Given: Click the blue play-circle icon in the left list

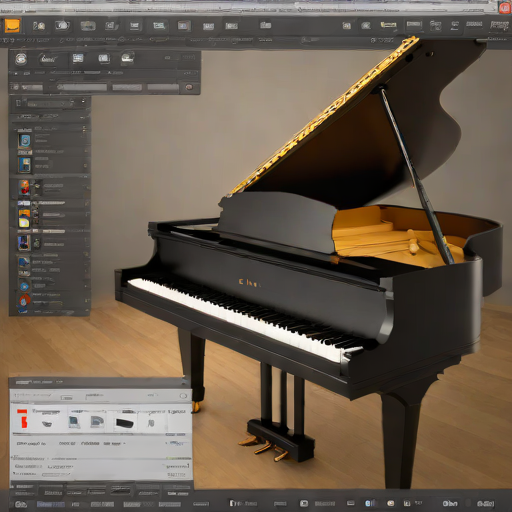Looking at the screenshot, I should (x=24, y=286).
